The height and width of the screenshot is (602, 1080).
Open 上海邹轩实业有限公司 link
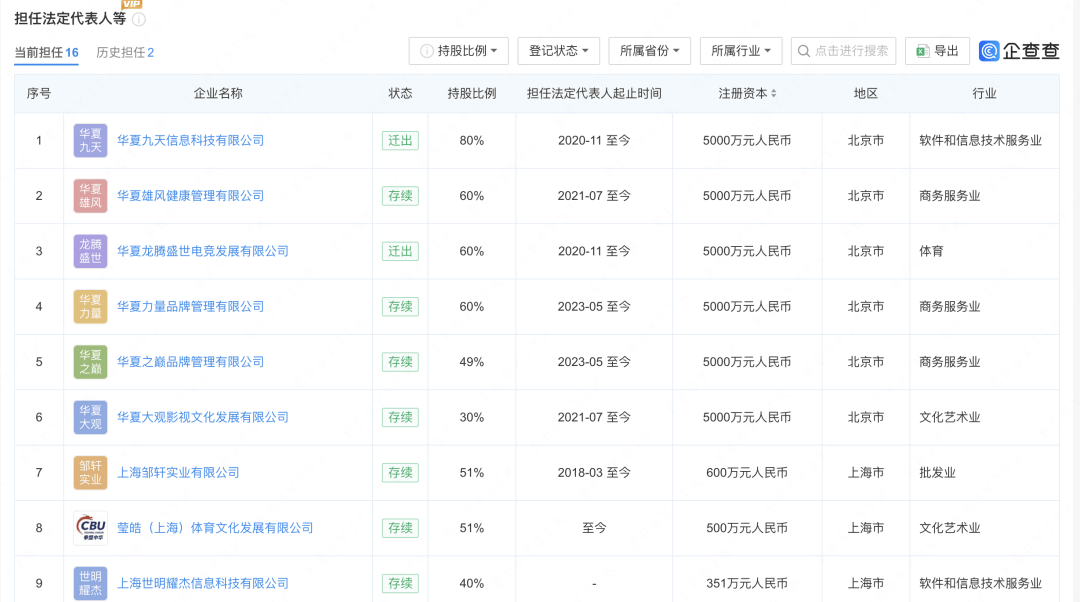(x=178, y=473)
